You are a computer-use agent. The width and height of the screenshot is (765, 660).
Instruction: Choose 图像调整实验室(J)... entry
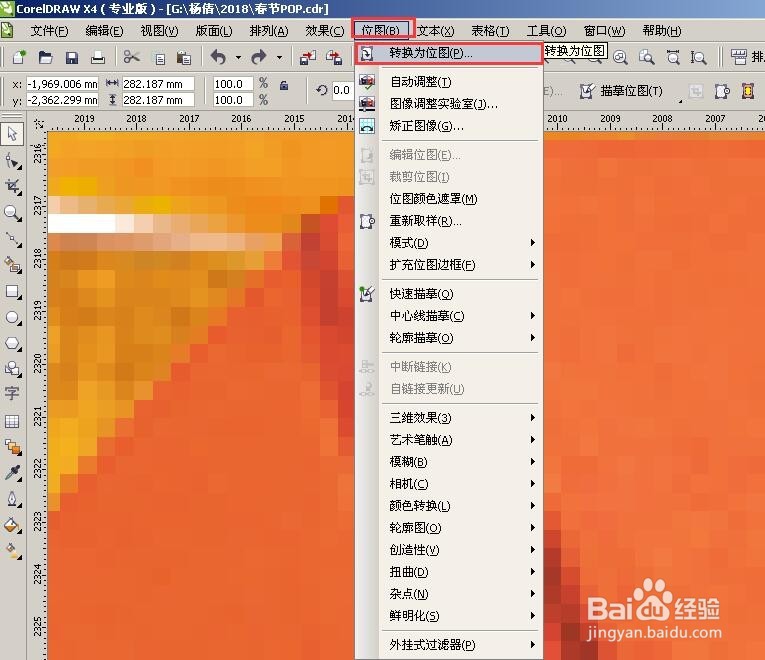click(x=449, y=104)
